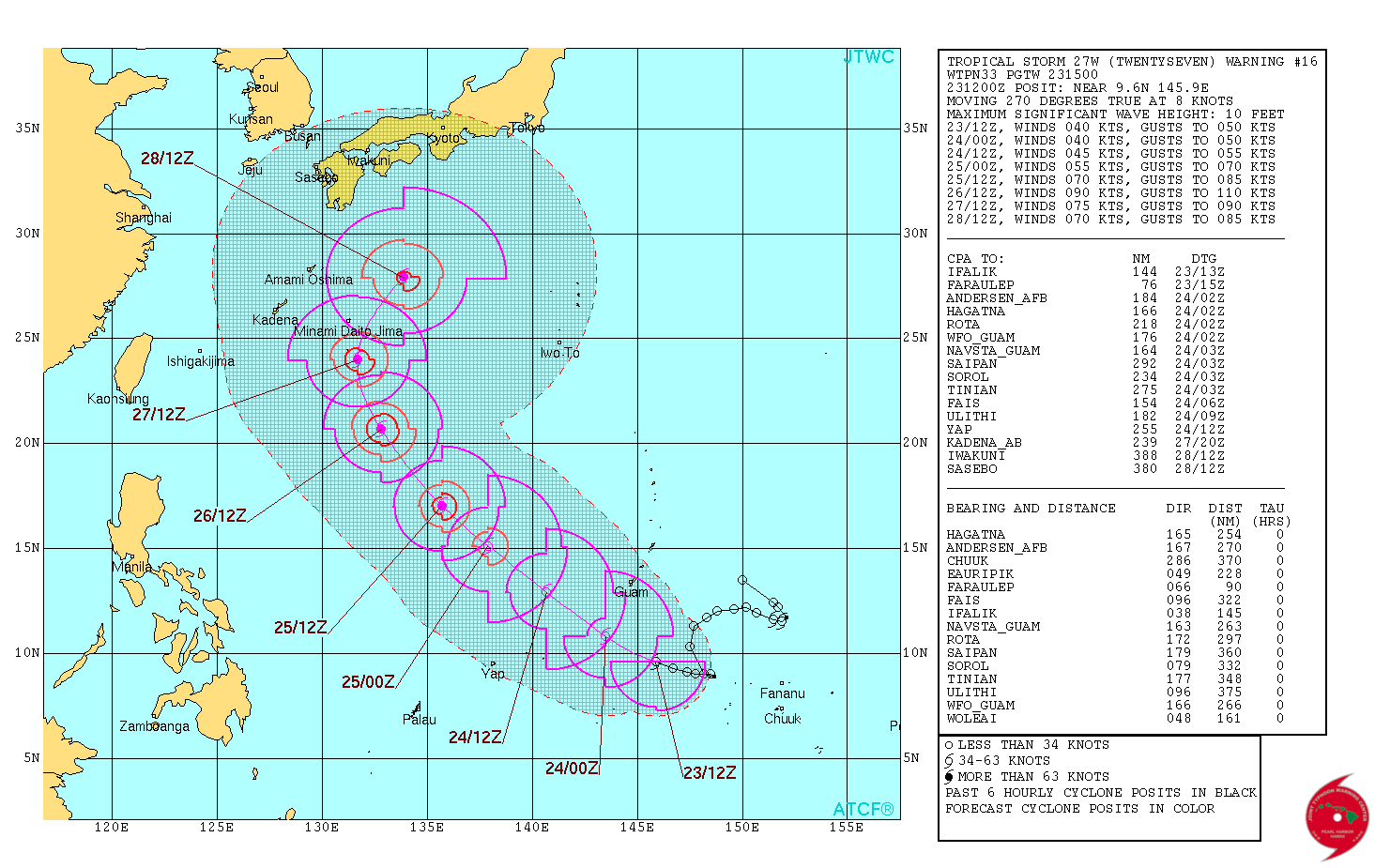Click the Kyoto city label
Viewport: 1375px width, 868px height.
click(444, 138)
